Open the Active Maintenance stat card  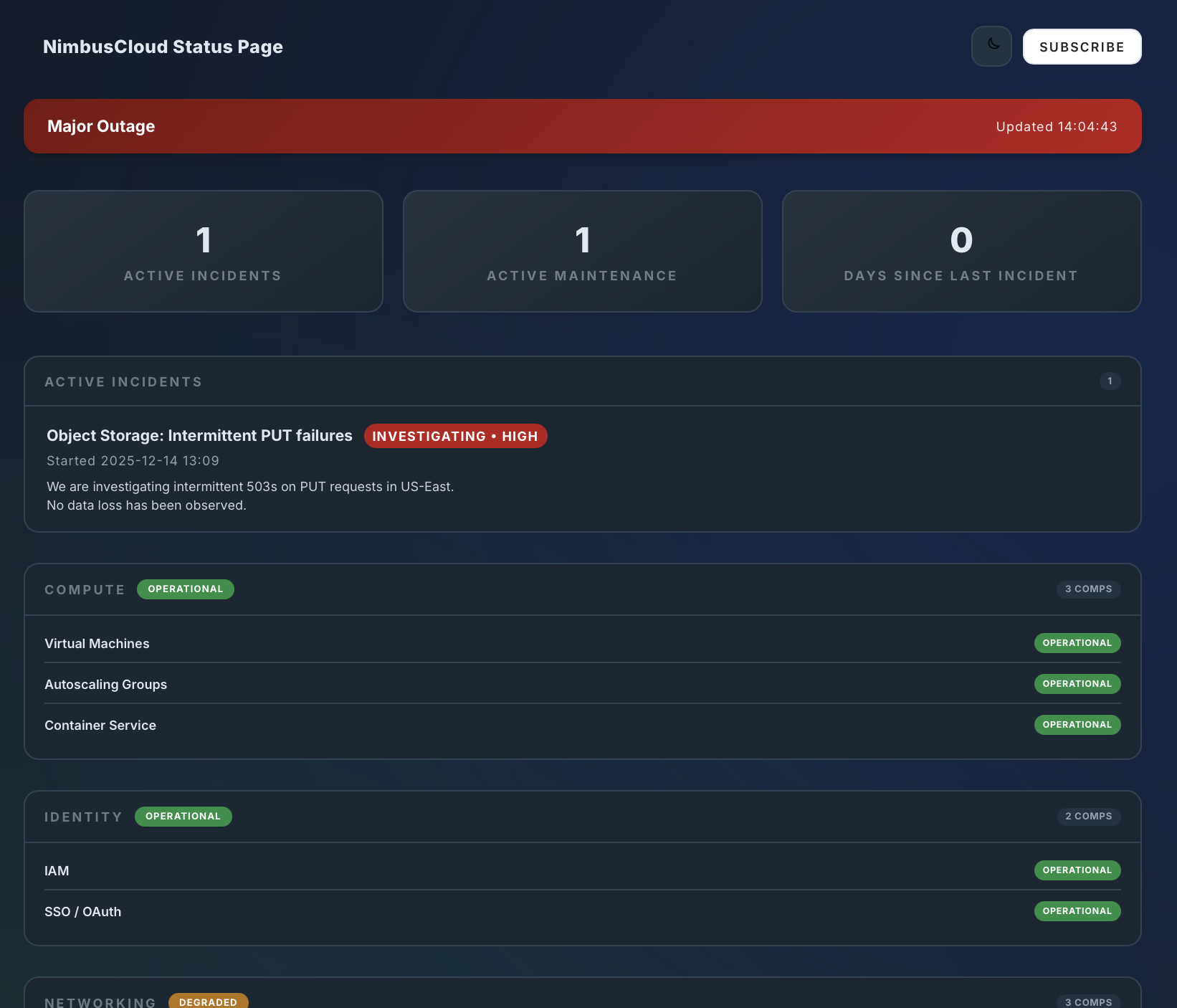point(582,251)
